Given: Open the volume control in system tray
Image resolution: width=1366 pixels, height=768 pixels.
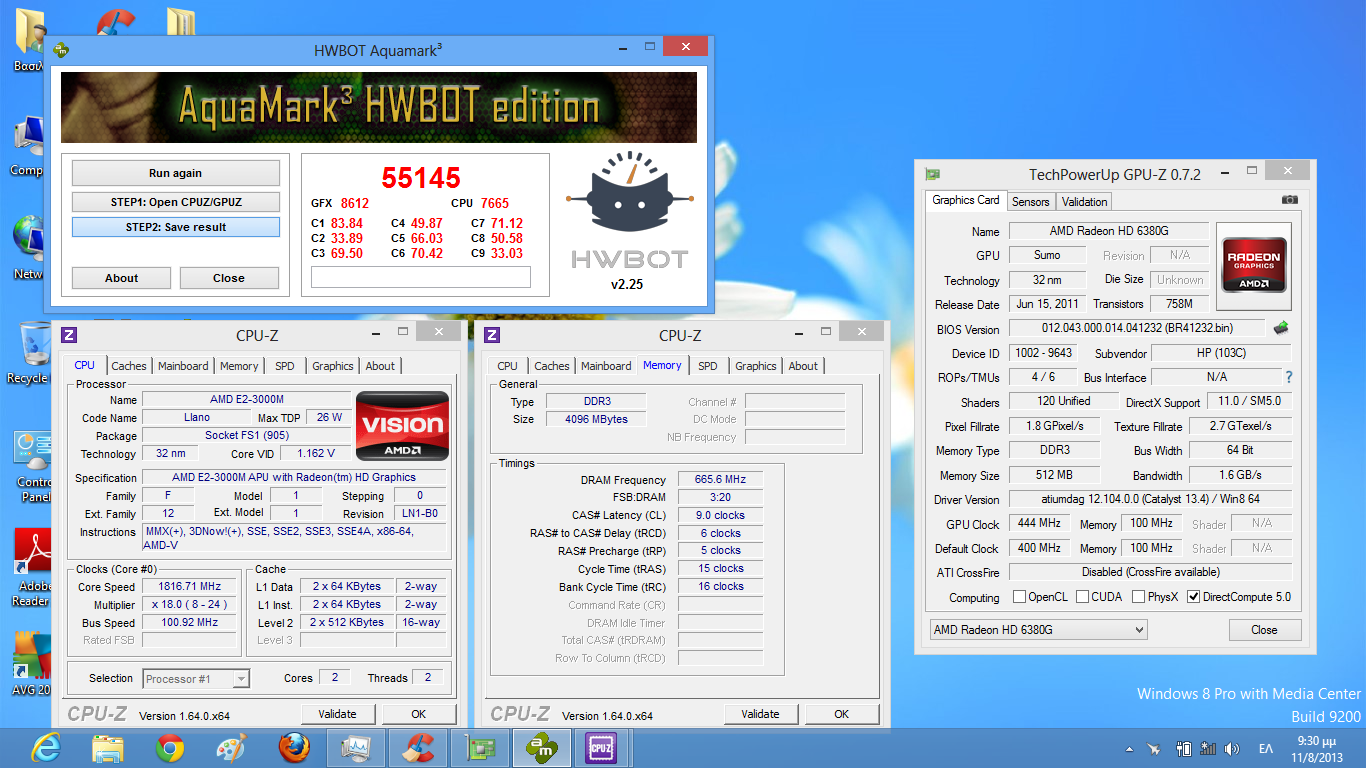Looking at the screenshot, I should [1233, 748].
